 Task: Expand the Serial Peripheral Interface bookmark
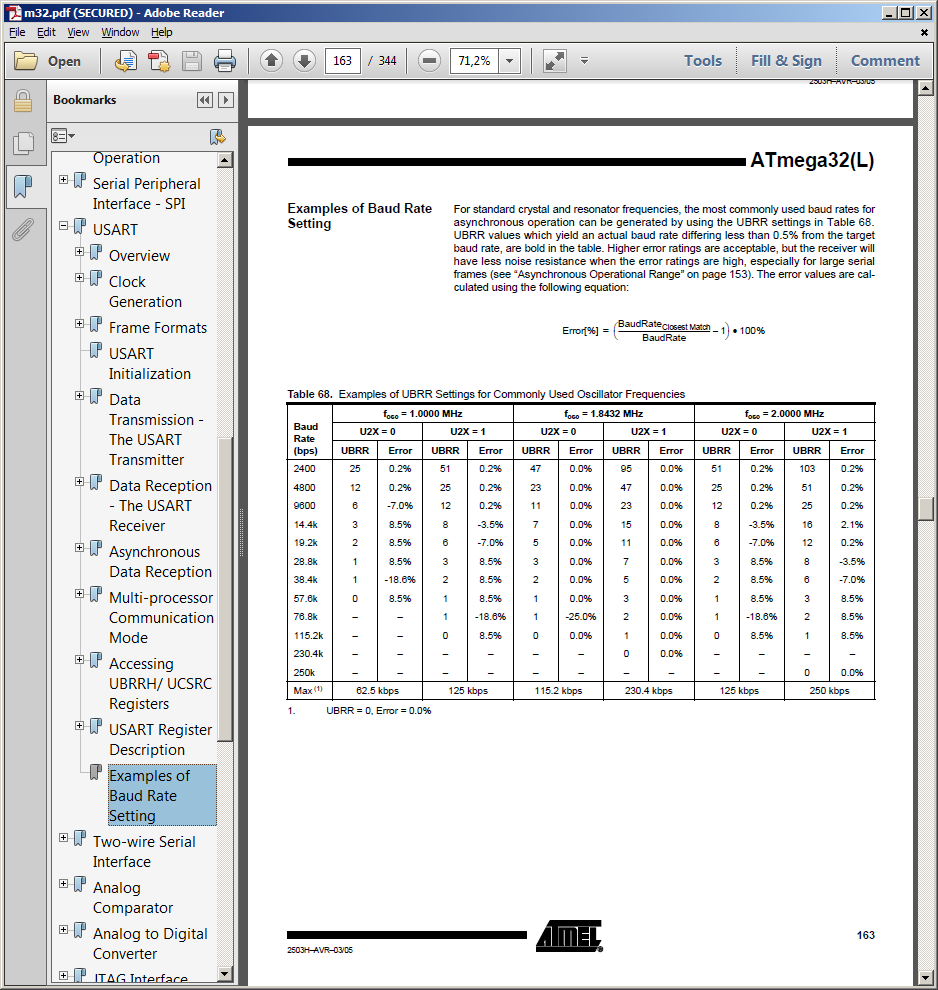pos(64,180)
